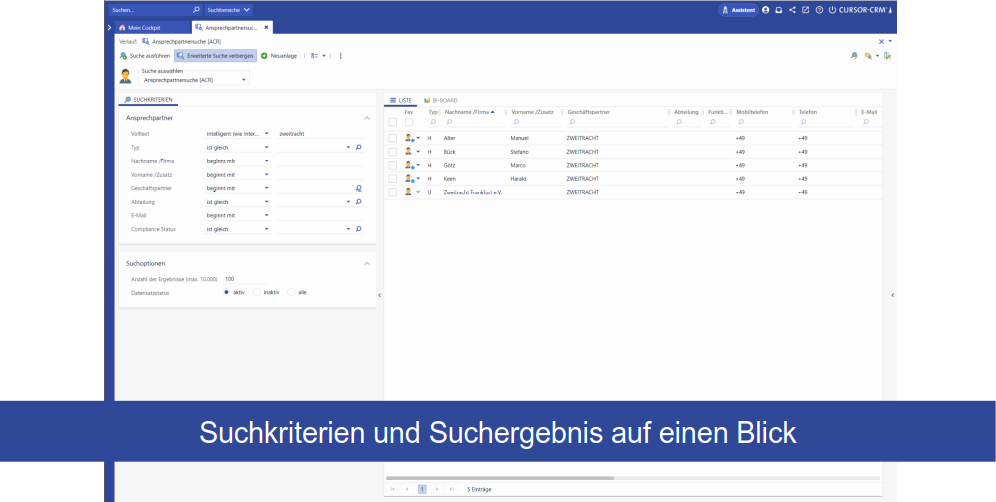Collapse the Suchoptionen section

coord(366,263)
